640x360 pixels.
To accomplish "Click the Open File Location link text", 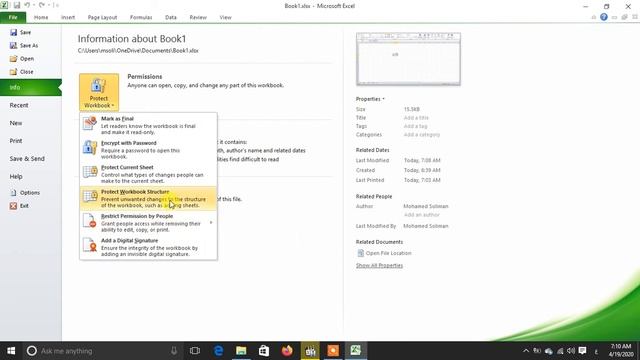I will [389, 253].
